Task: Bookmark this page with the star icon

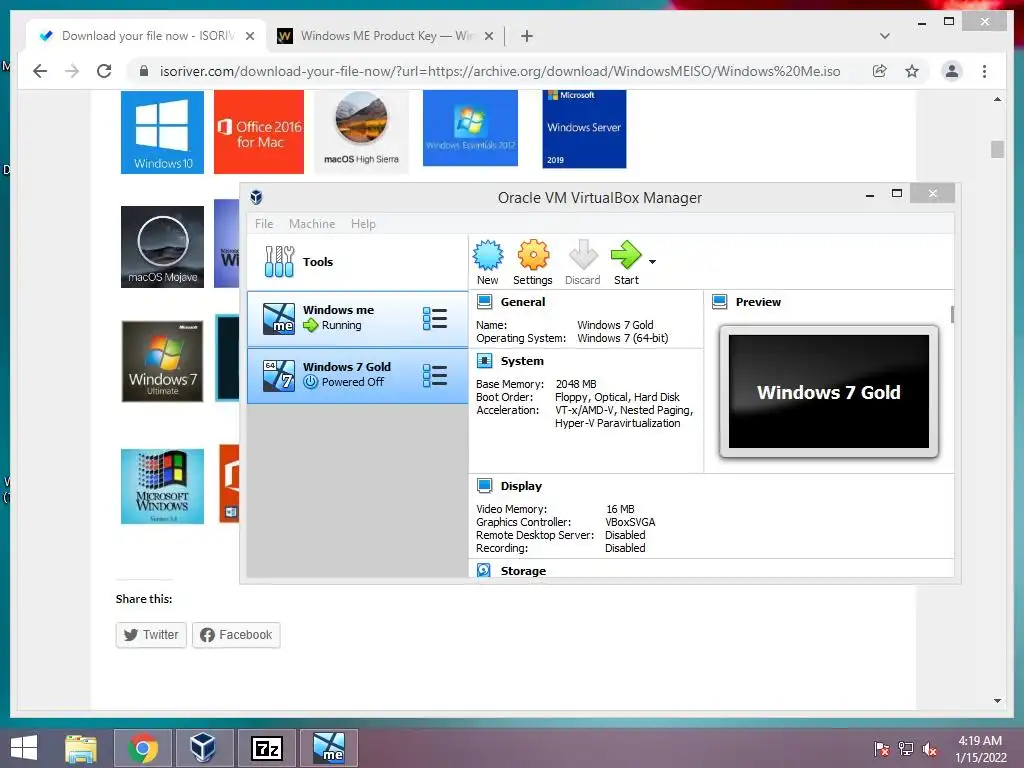Action: pos(912,71)
